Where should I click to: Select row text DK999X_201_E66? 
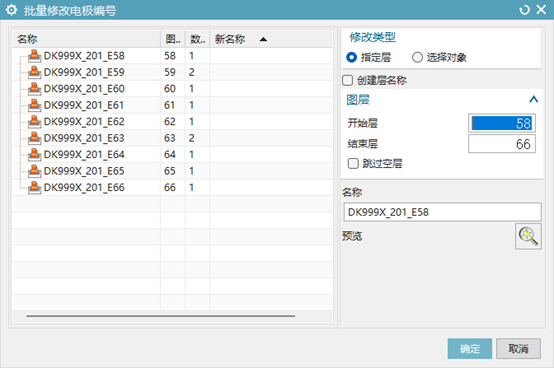point(84,187)
